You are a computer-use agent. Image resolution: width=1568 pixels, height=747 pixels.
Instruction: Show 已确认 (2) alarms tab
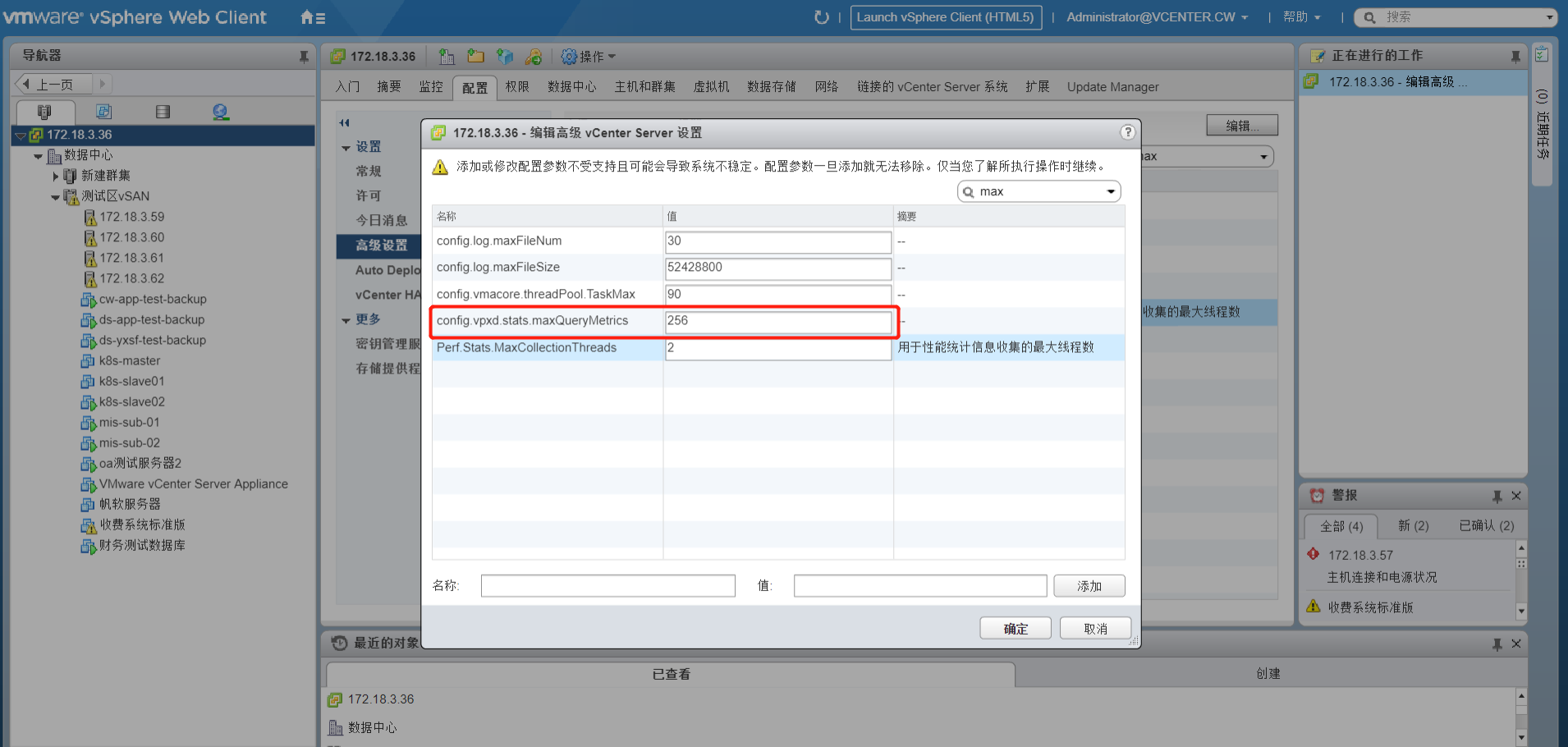(1487, 526)
